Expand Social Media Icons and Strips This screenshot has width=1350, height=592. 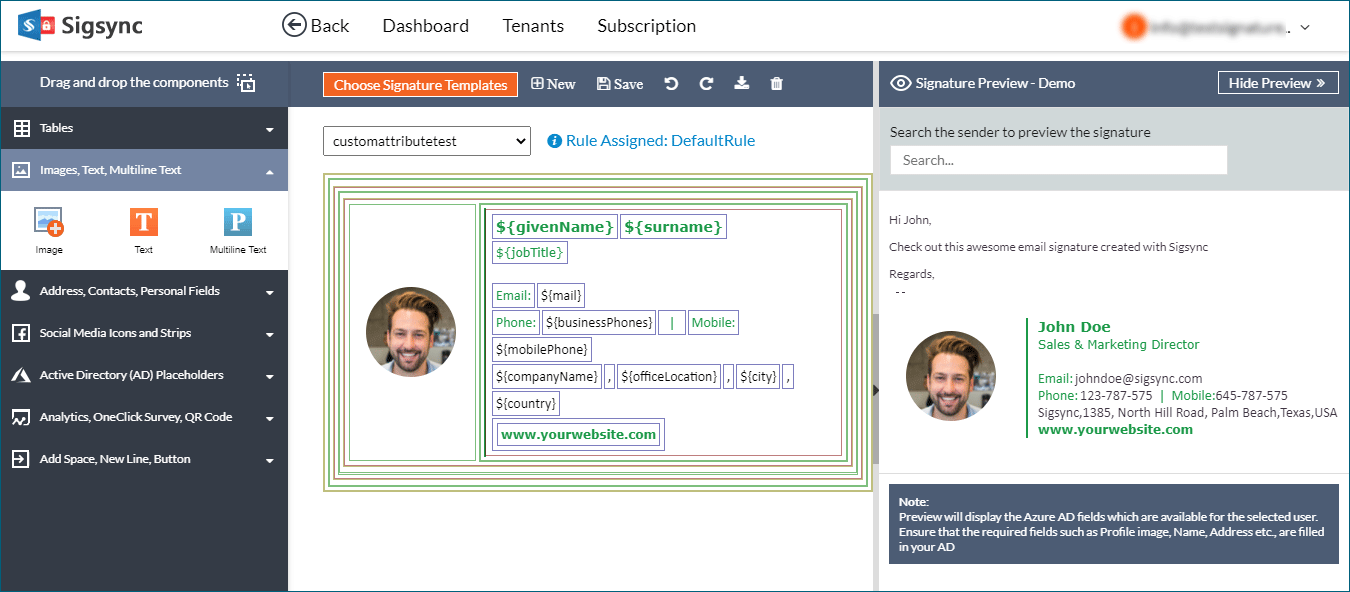[144, 333]
